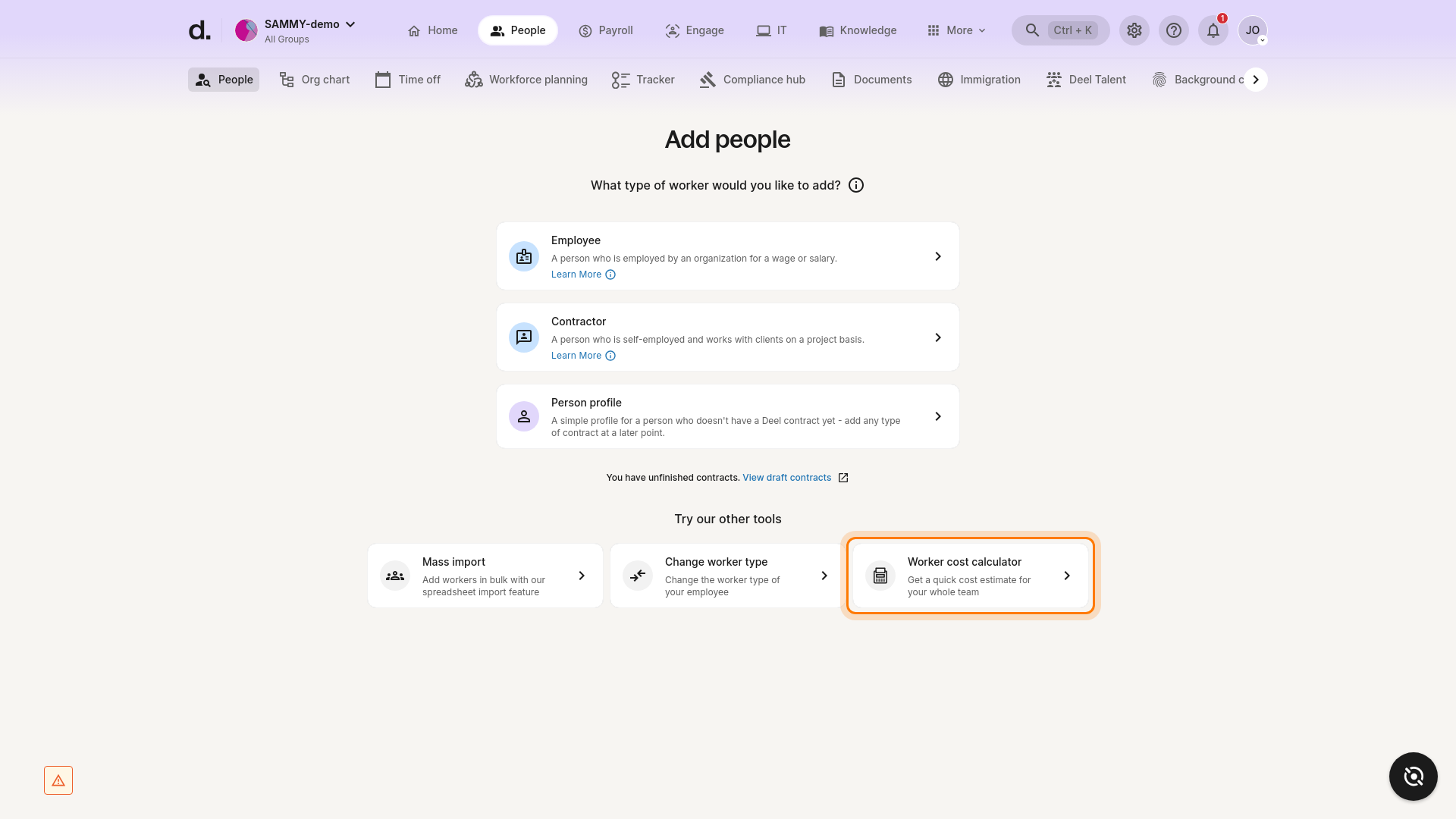This screenshot has width=1456, height=819.
Task: Select the Worker cost calculator card
Action: click(970, 576)
